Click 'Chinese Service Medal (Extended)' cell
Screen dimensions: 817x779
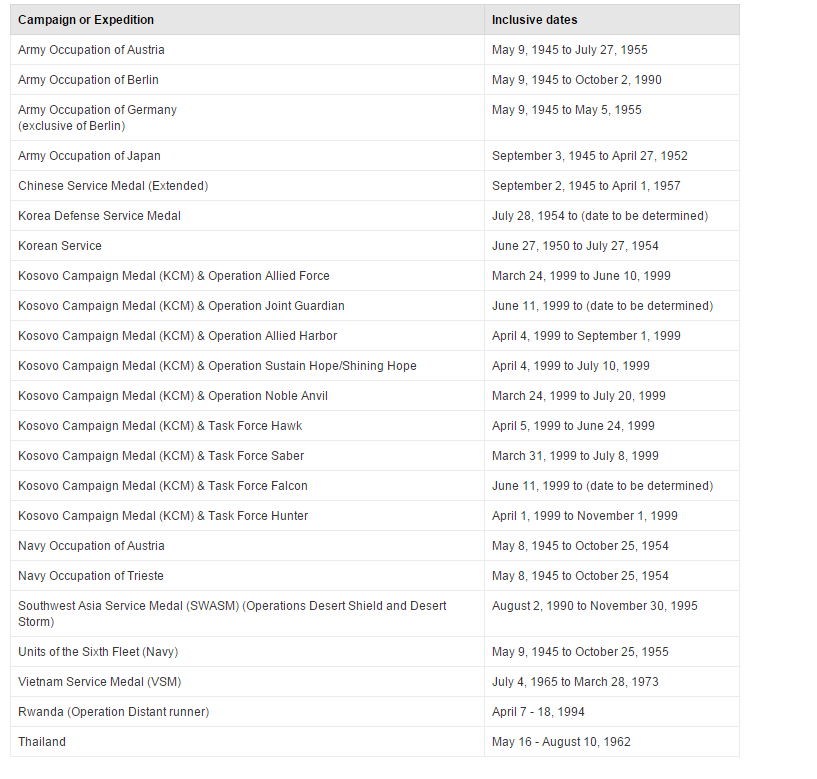(113, 186)
